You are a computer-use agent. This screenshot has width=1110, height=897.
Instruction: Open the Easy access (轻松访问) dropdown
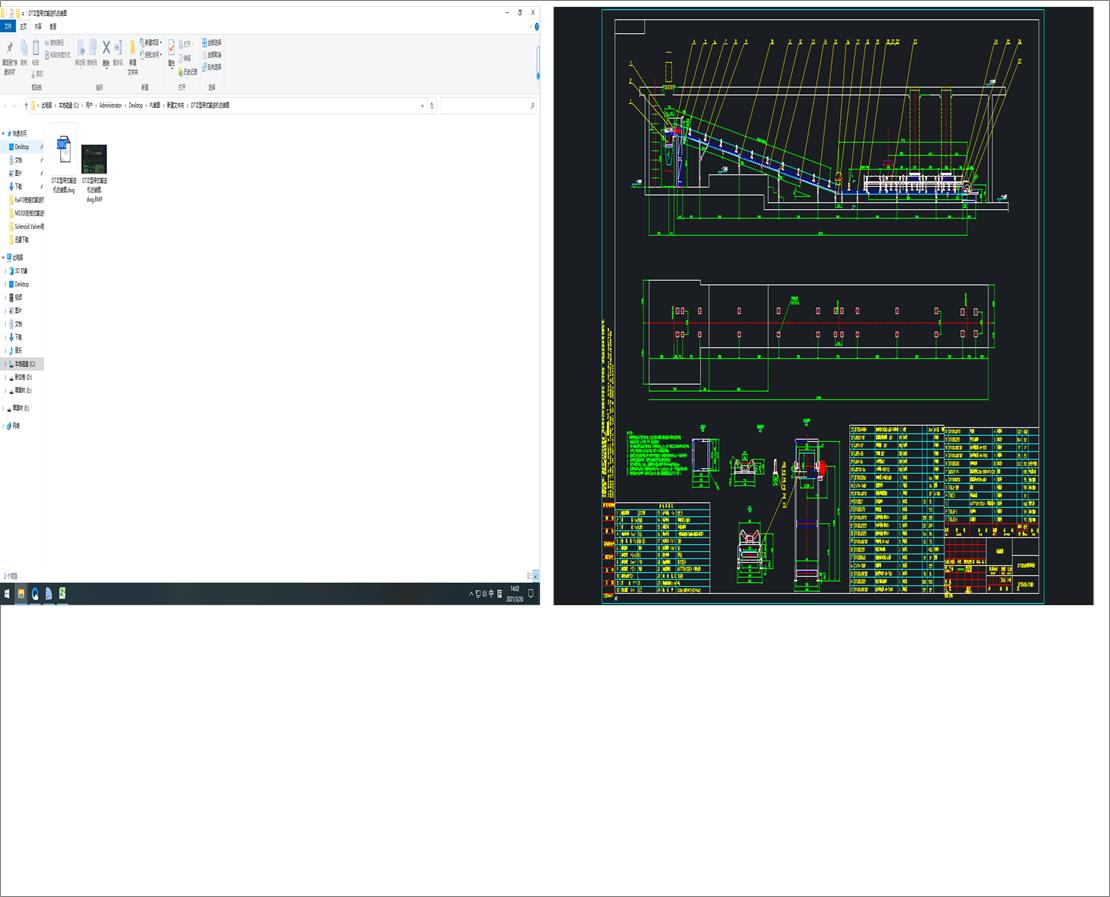151,55
